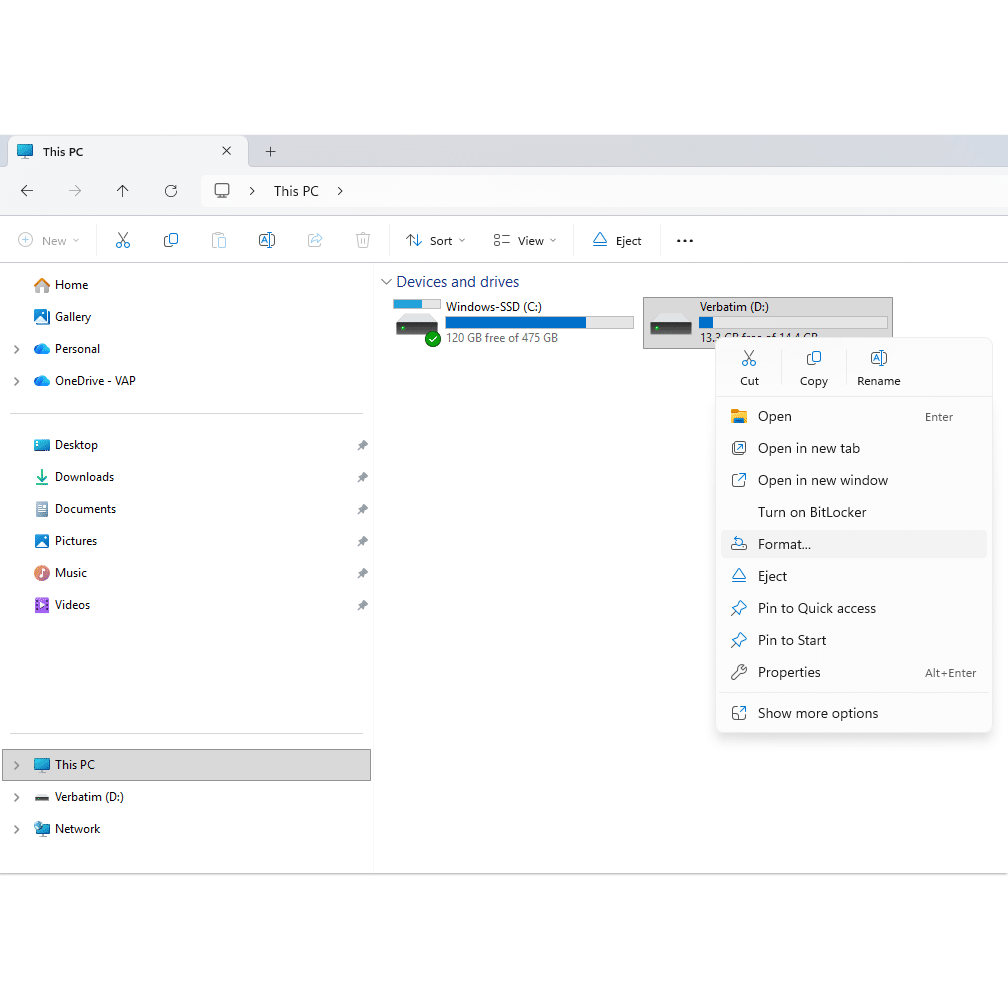The height and width of the screenshot is (1008, 1008).
Task: Expand the This PC tree node
Action: coord(17,765)
